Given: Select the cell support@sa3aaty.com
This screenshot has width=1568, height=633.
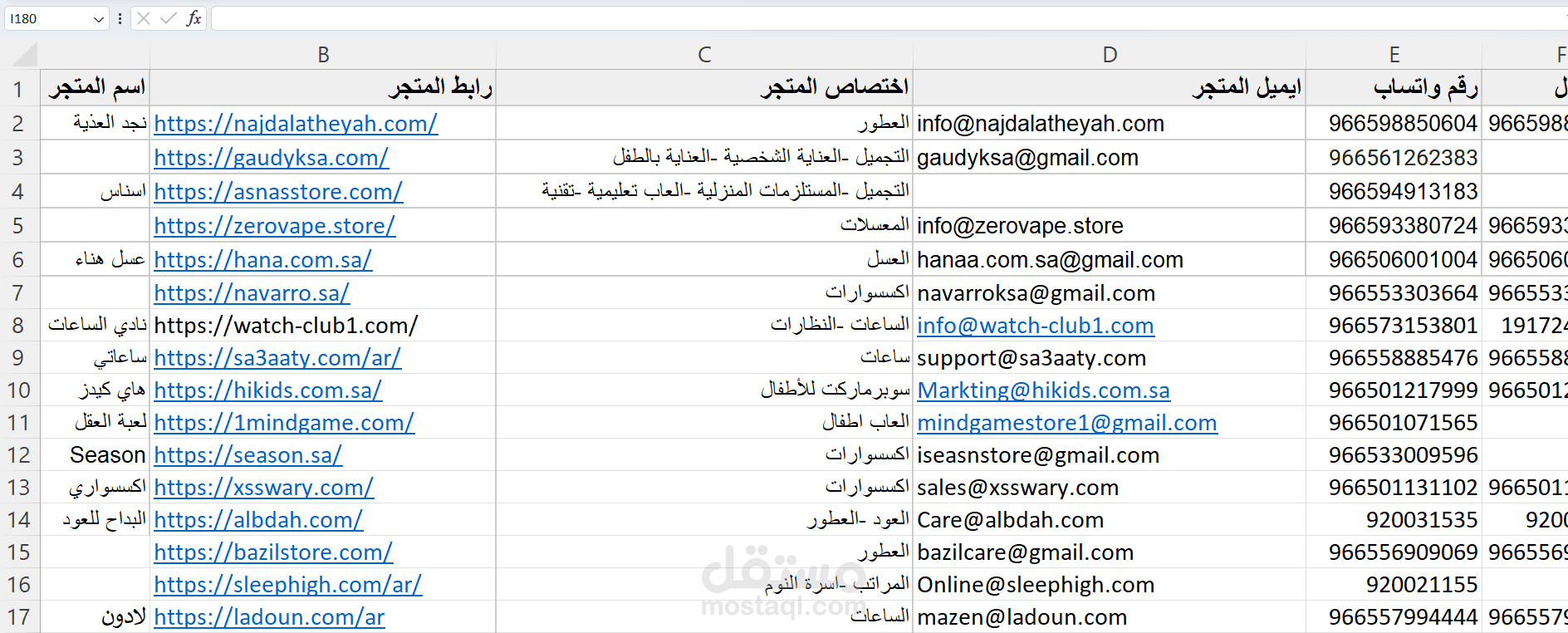Looking at the screenshot, I should [x=1110, y=358].
